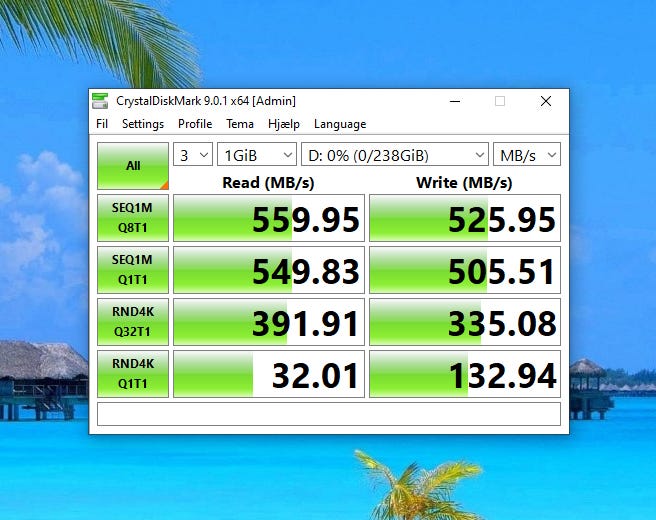Open the Hjælp menu
This screenshot has height=520, width=656.
284,124
